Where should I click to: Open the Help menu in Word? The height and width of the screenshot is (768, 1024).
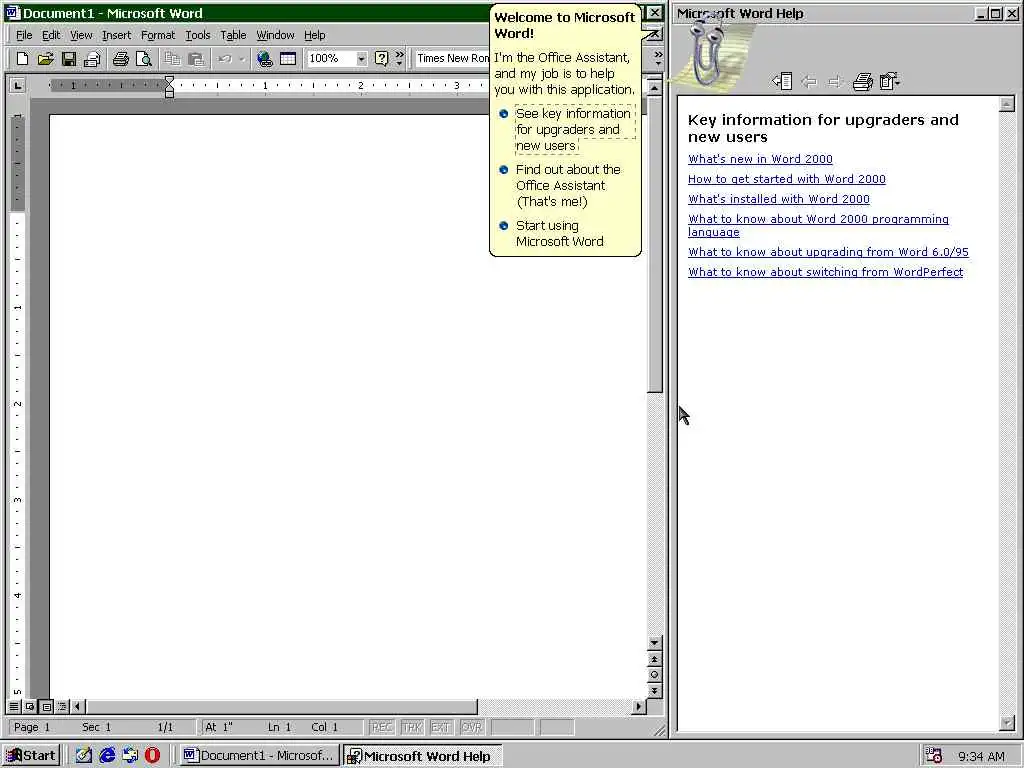pyautogui.click(x=314, y=35)
